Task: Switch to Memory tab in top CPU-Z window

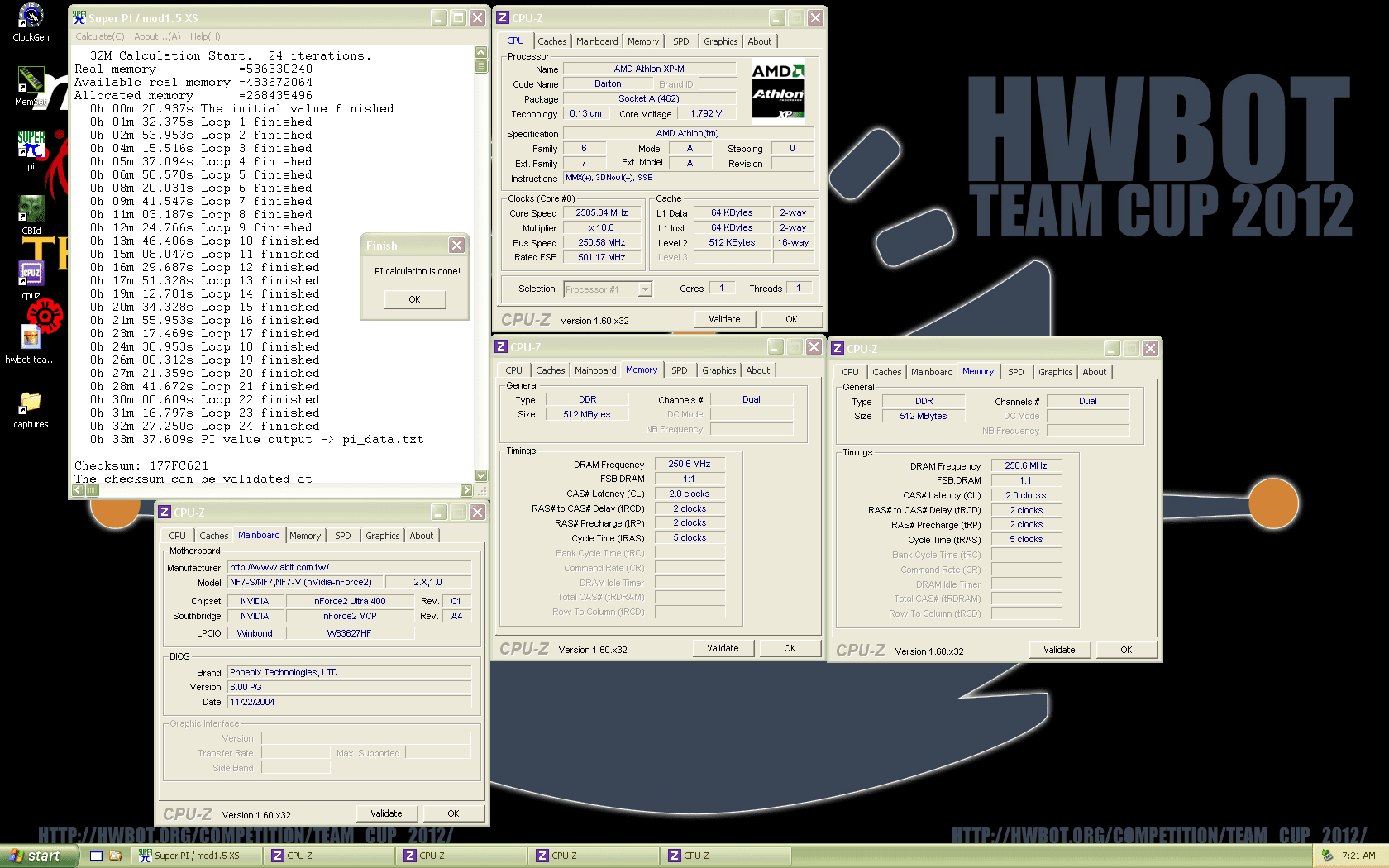Action: [643, 41]
